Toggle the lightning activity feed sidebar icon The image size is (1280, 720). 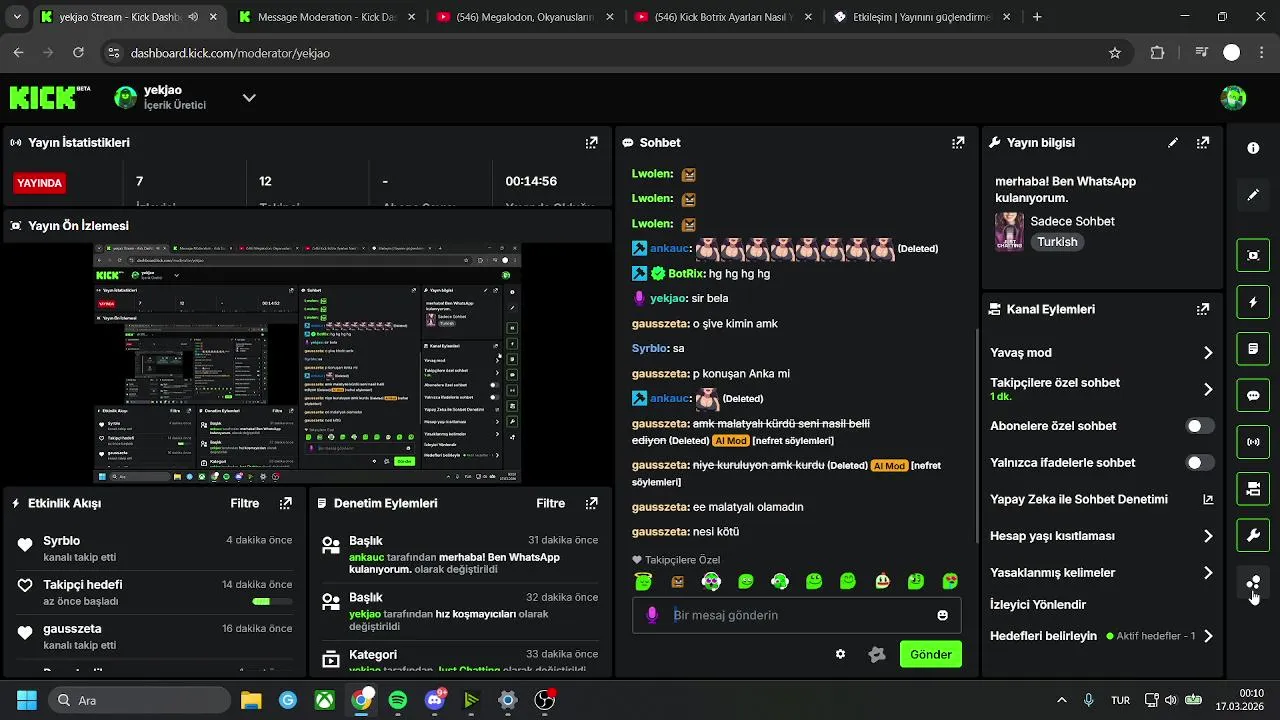tap(1253, 302)
